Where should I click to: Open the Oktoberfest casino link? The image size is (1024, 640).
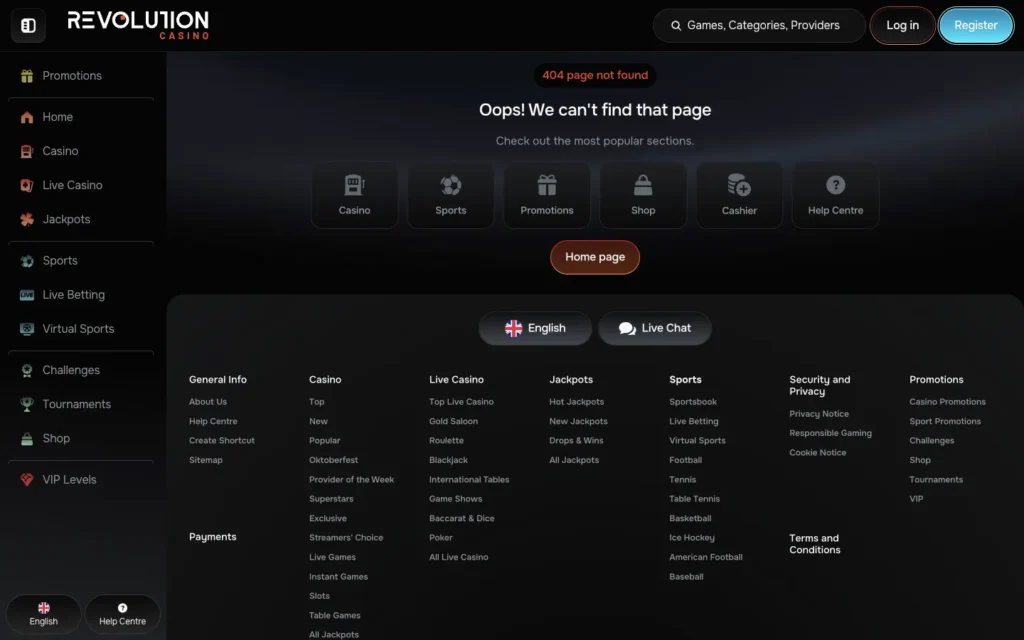[333, 460]
